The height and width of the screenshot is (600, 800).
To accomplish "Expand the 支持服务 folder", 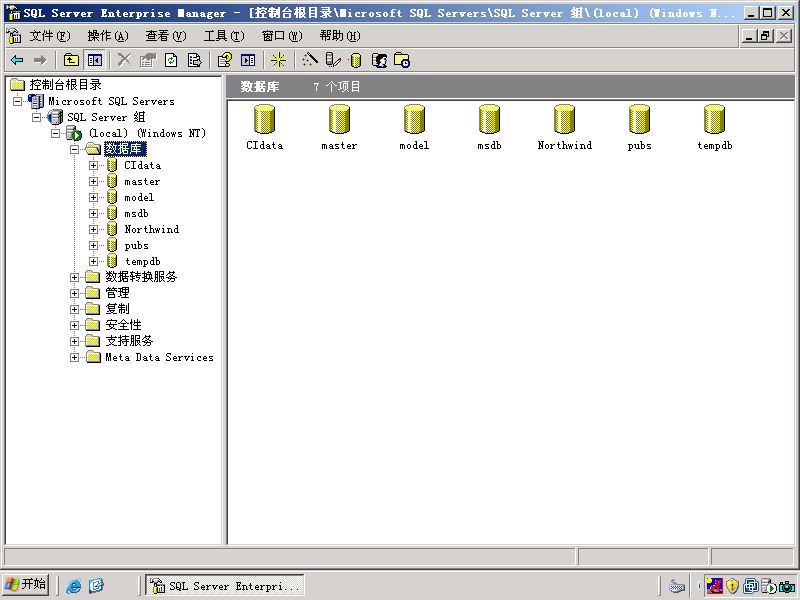I will pos(74,341).
